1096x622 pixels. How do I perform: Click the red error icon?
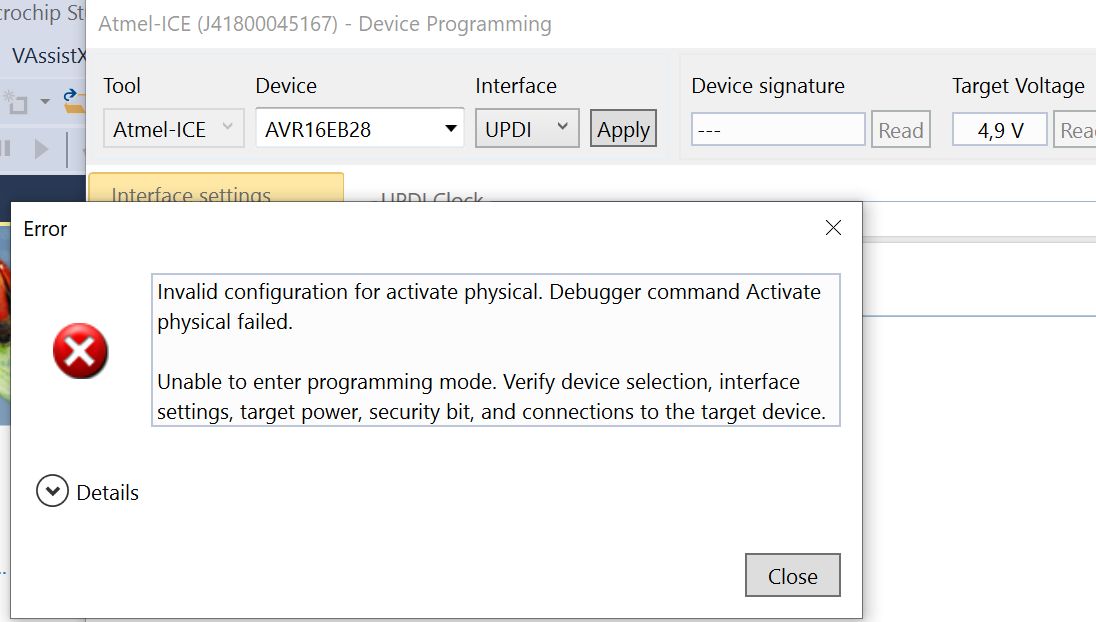pos(80,351)
